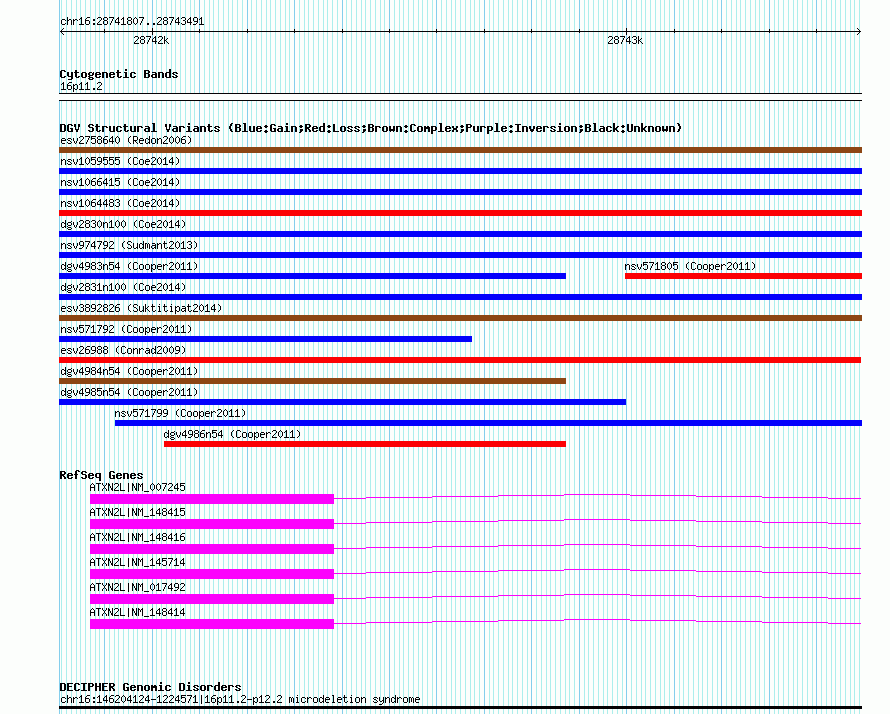890x714 pixels.
Task: Select the nsv1059555 (Coe2014) label
Action: [x=120, y=161]
